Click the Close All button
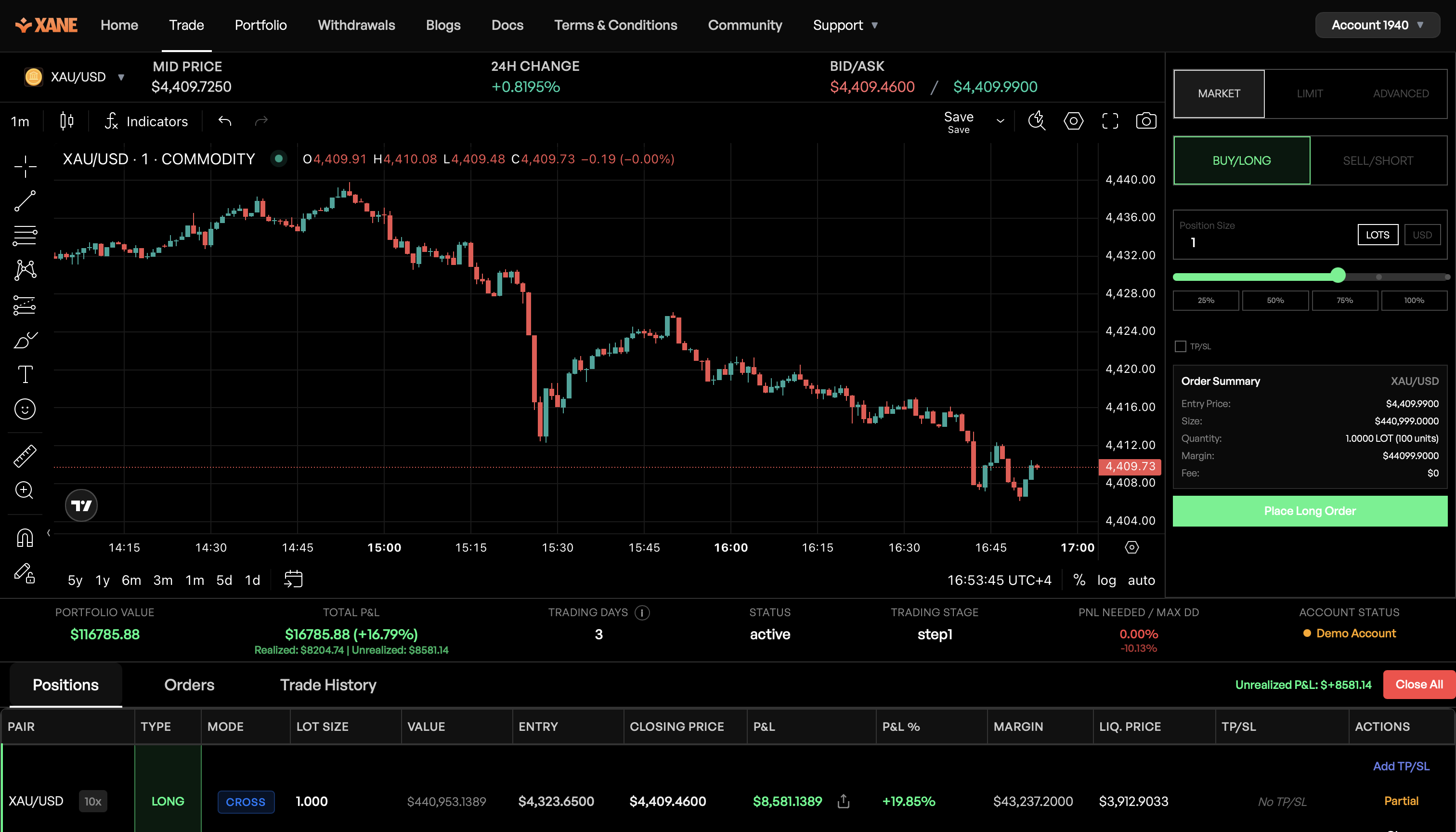The image size is (1456, 832). 1418,684
